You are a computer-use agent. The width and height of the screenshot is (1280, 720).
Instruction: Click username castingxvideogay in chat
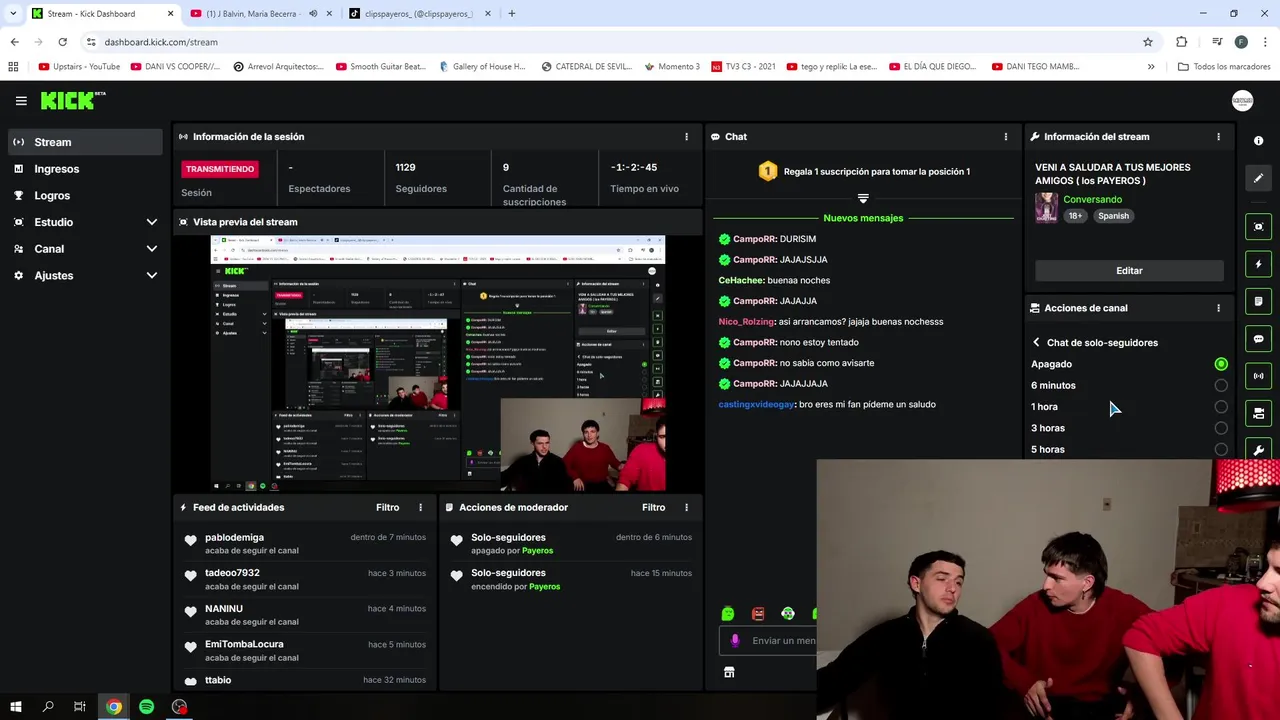pyautogui.click(x=756, y=405)
